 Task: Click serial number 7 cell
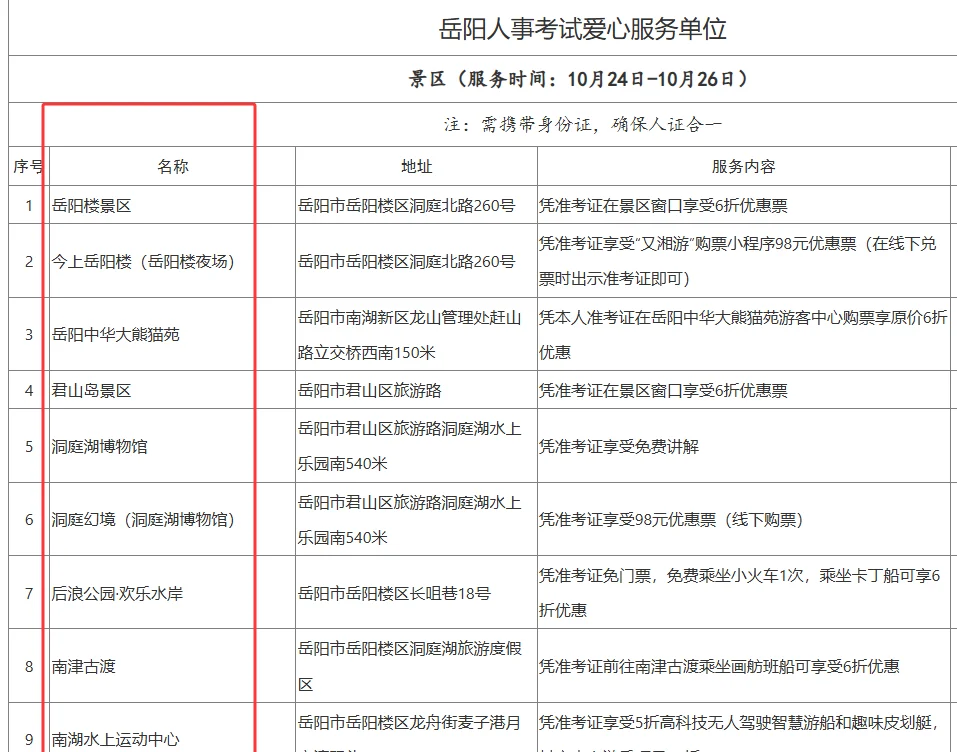click(29, 593)
